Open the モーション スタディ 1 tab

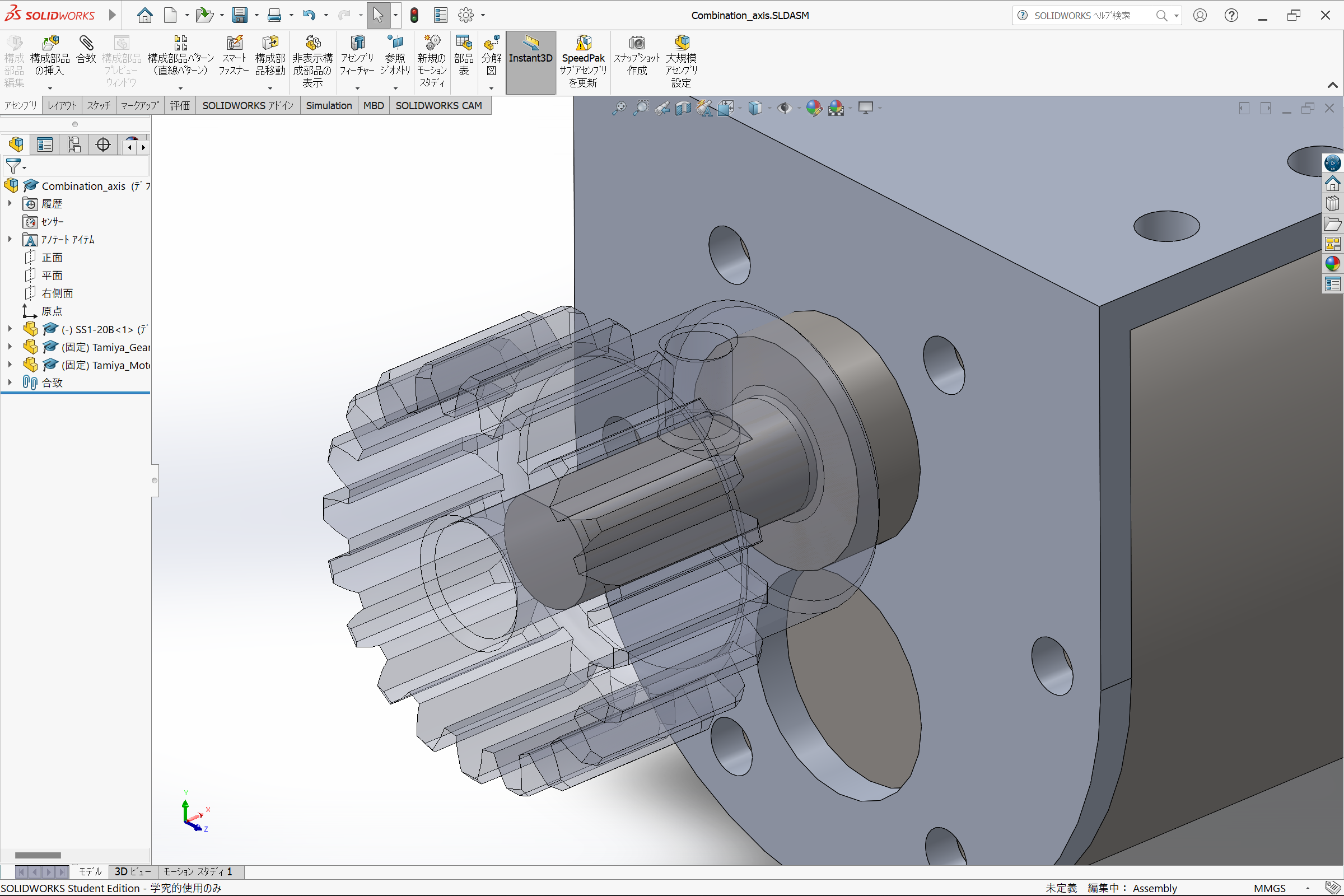198,871
